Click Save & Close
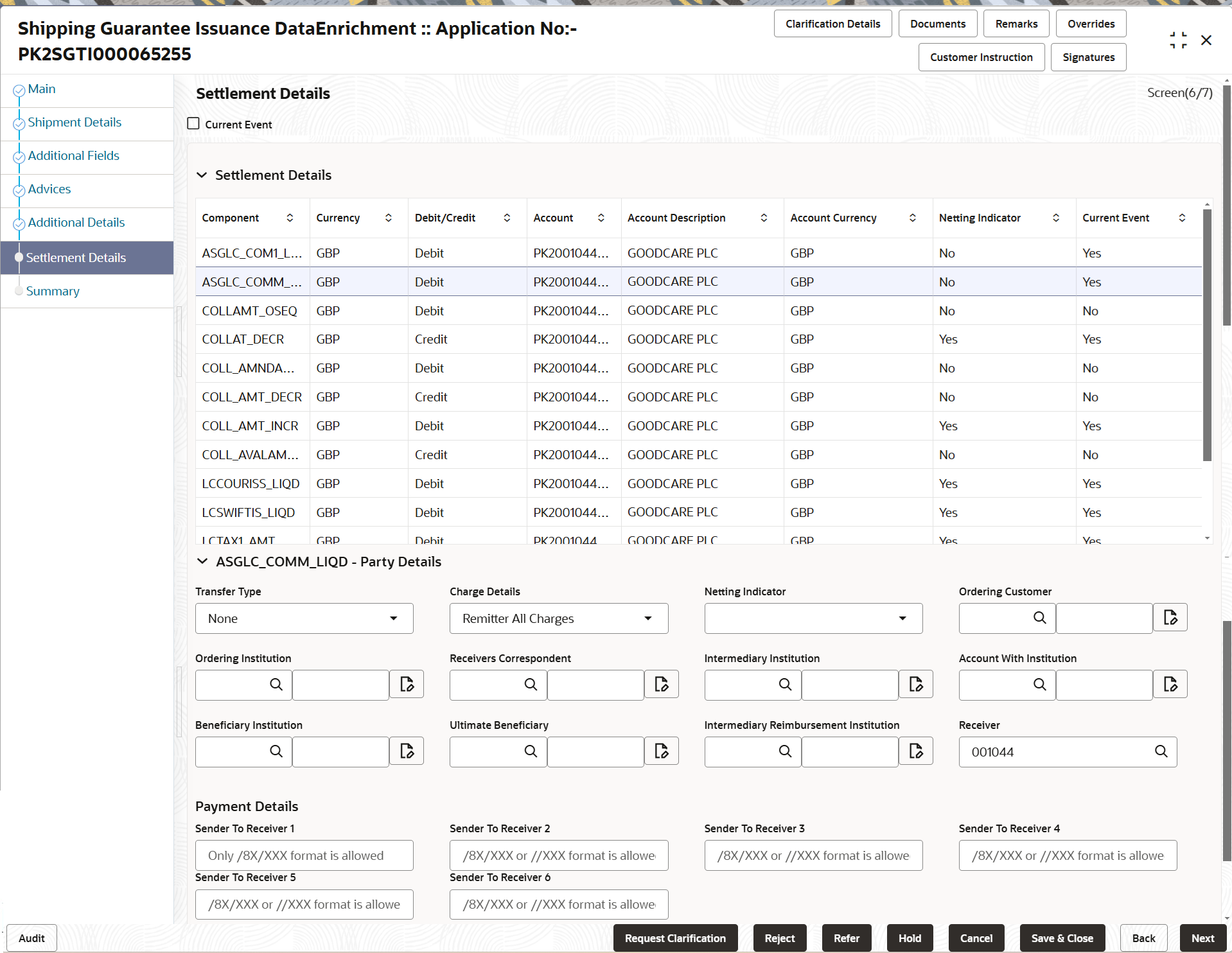Screen dimensions: 1232x953 tap(1062, 938)
